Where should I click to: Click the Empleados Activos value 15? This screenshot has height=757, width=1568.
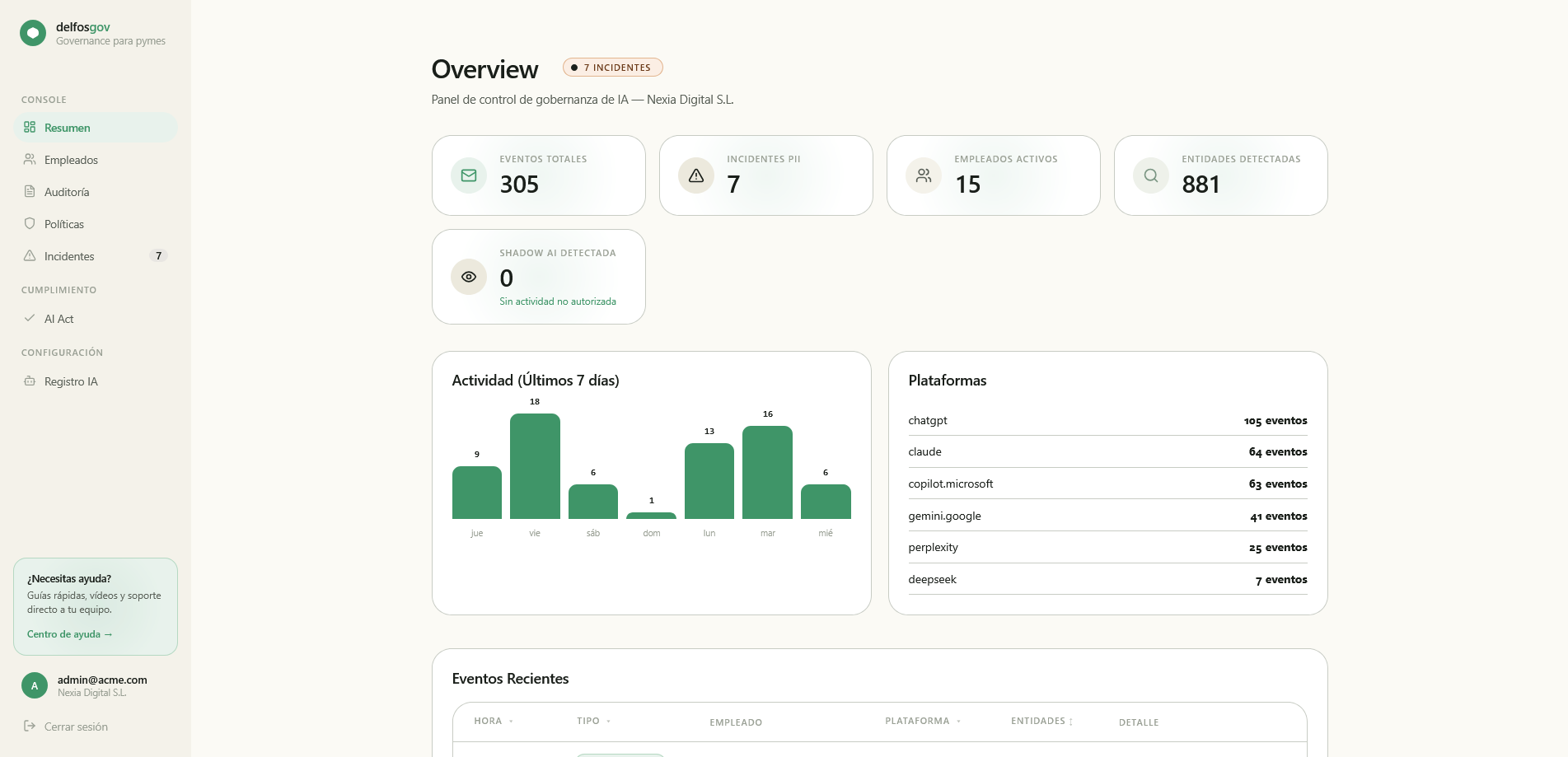pos(967,184)
